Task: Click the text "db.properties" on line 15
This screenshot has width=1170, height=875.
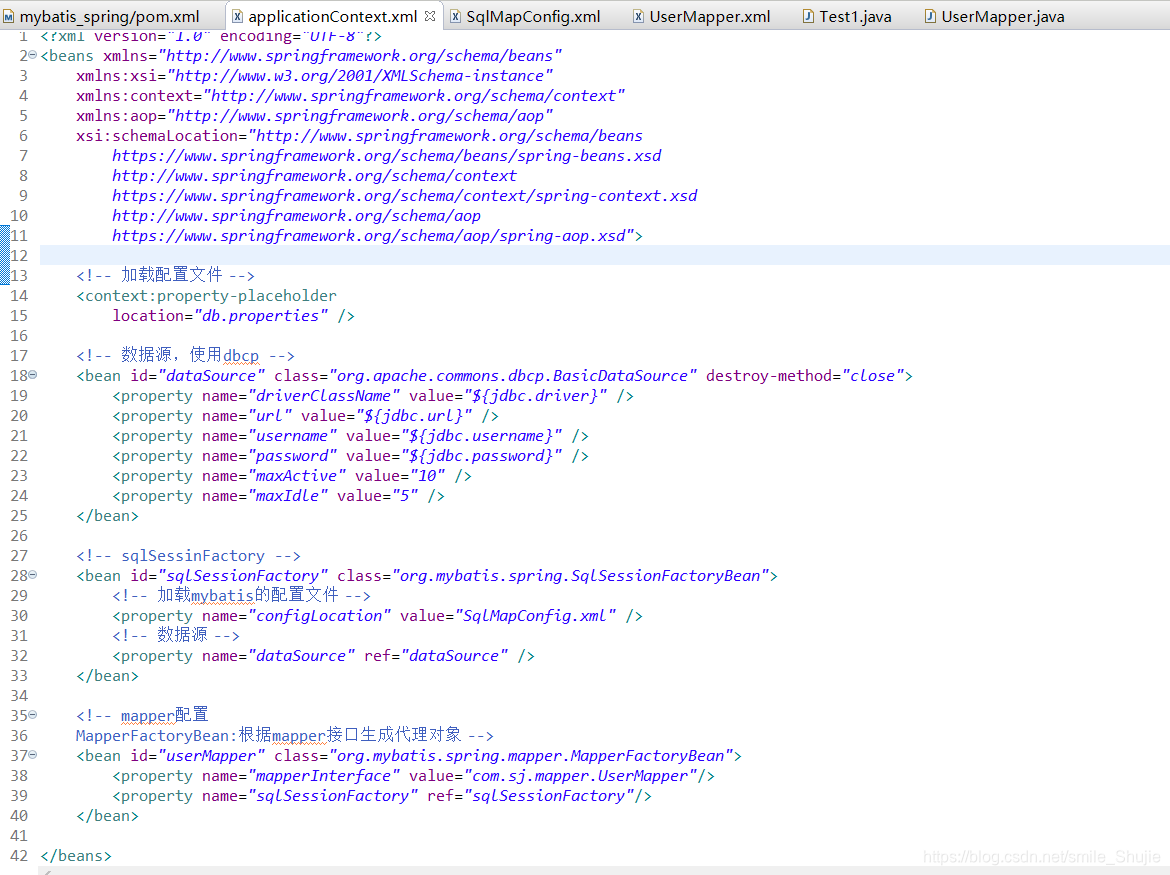Action: click(260, 316)
